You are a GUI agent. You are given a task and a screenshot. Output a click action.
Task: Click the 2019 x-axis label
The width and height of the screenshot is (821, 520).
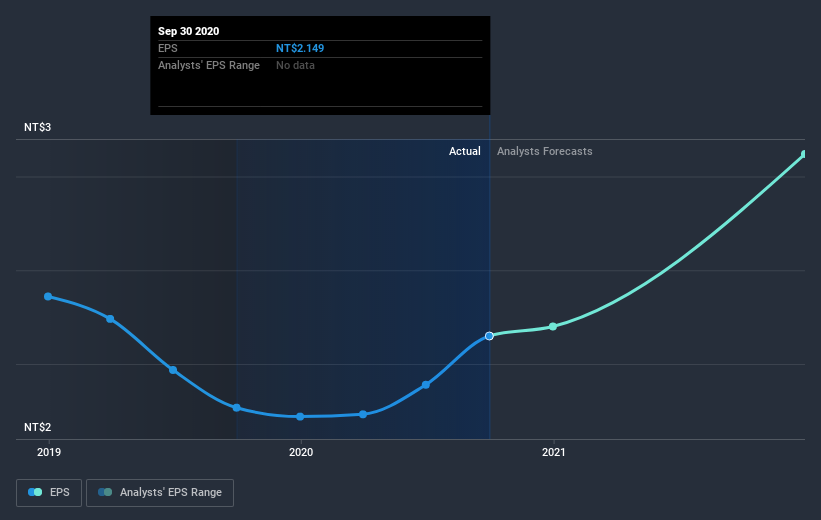tap(49, 452)
